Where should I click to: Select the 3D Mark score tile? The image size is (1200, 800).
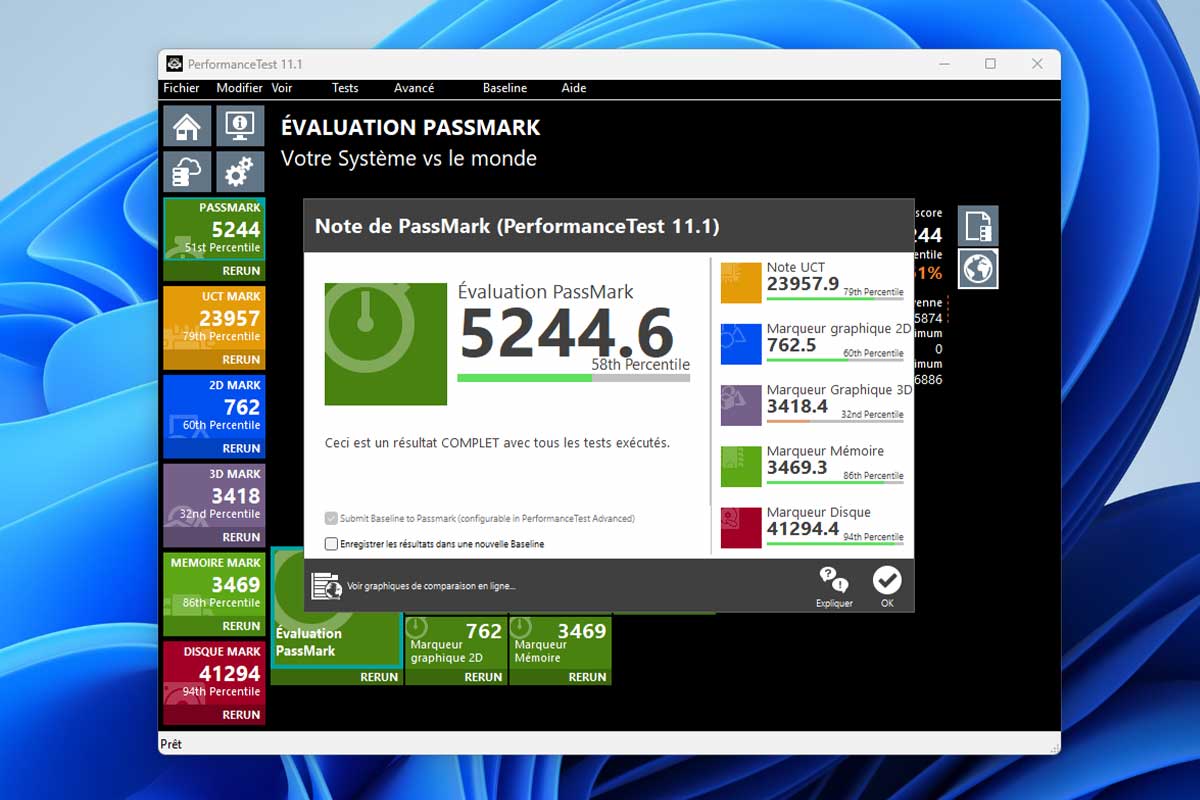214,495
